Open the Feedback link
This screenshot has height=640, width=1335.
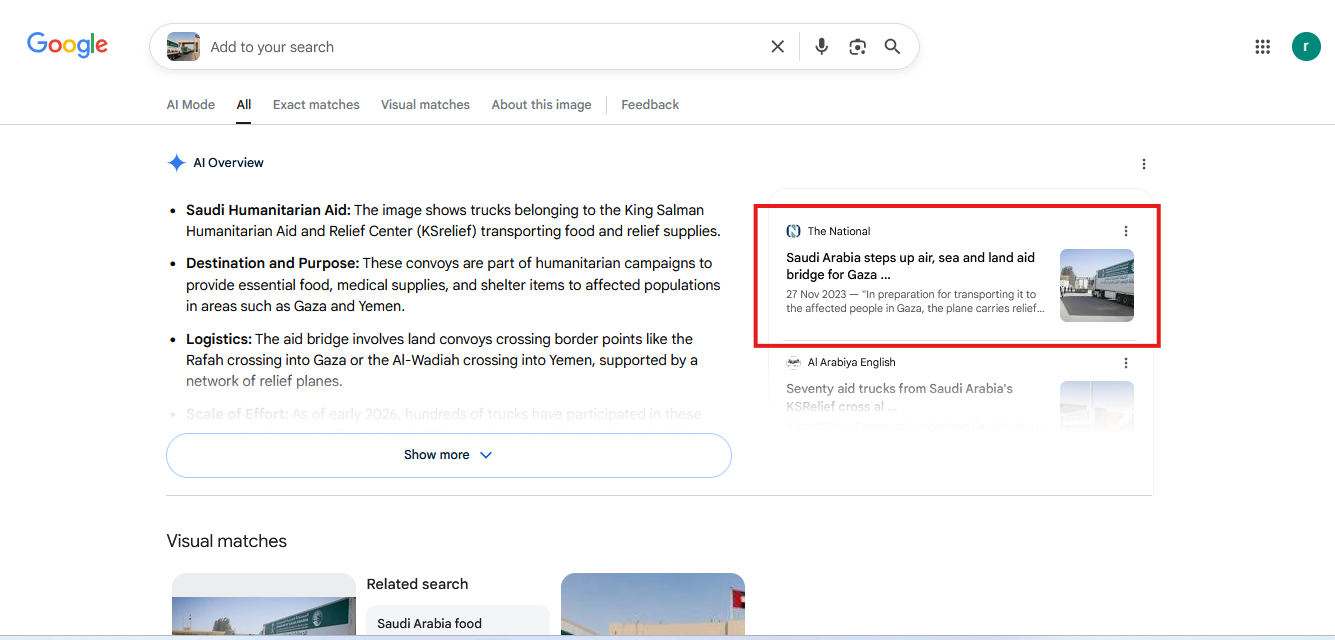[x=650, y=104]
